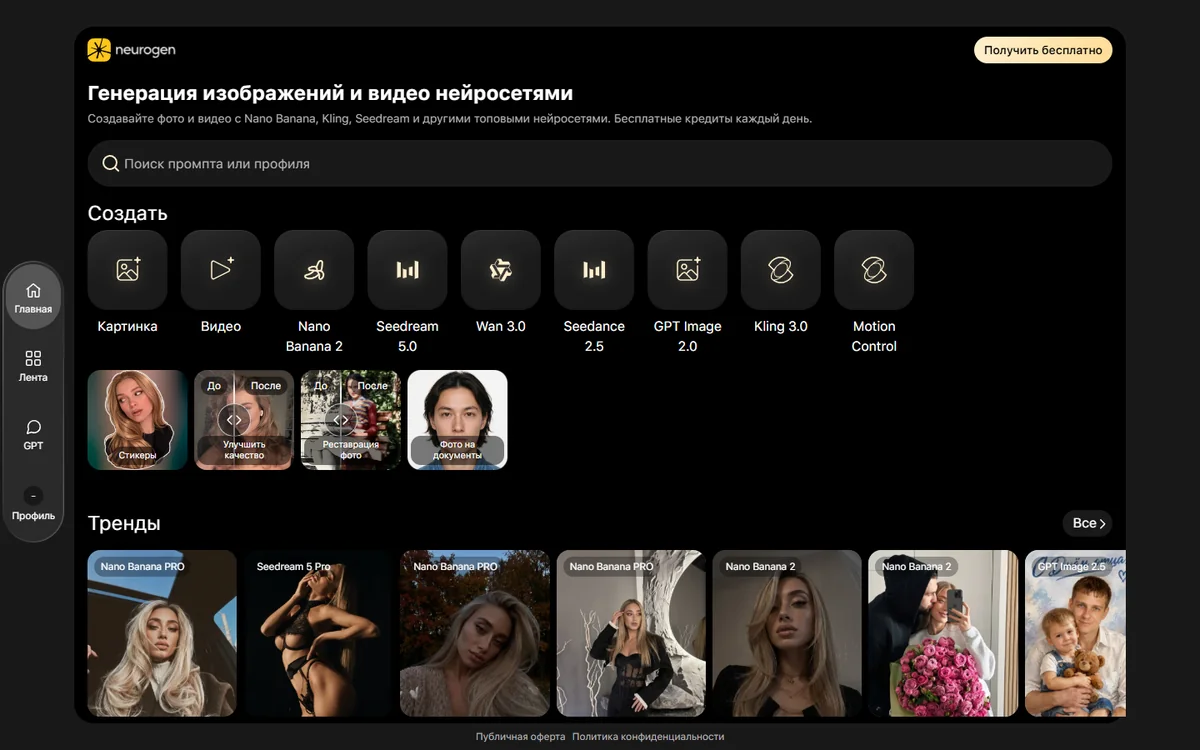
Task: Open the Политика конфиденциальности link
Action: point(648,737)
